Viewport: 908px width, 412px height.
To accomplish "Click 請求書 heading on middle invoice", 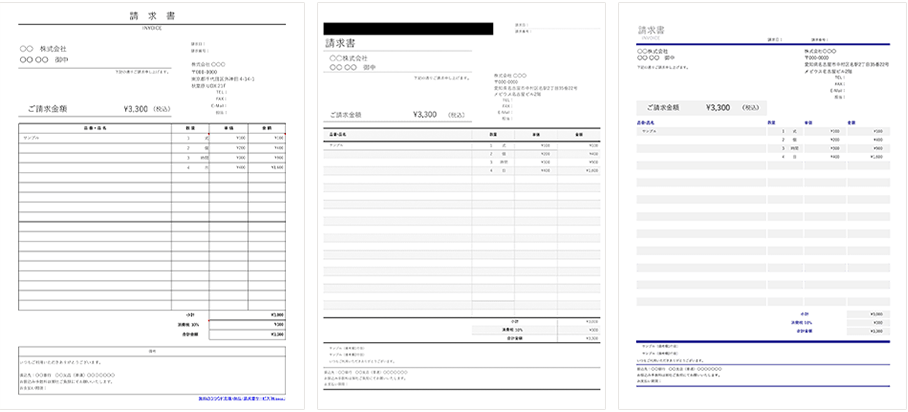I will click(x=340, y=43).
